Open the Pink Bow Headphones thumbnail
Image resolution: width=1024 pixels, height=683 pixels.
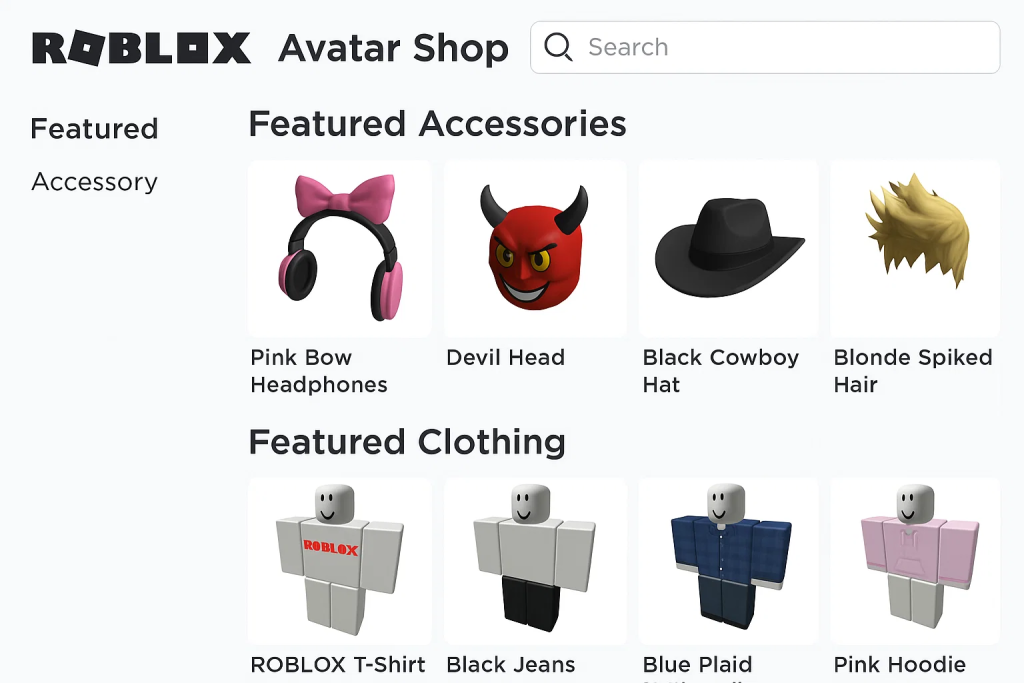tap(339, 248)
